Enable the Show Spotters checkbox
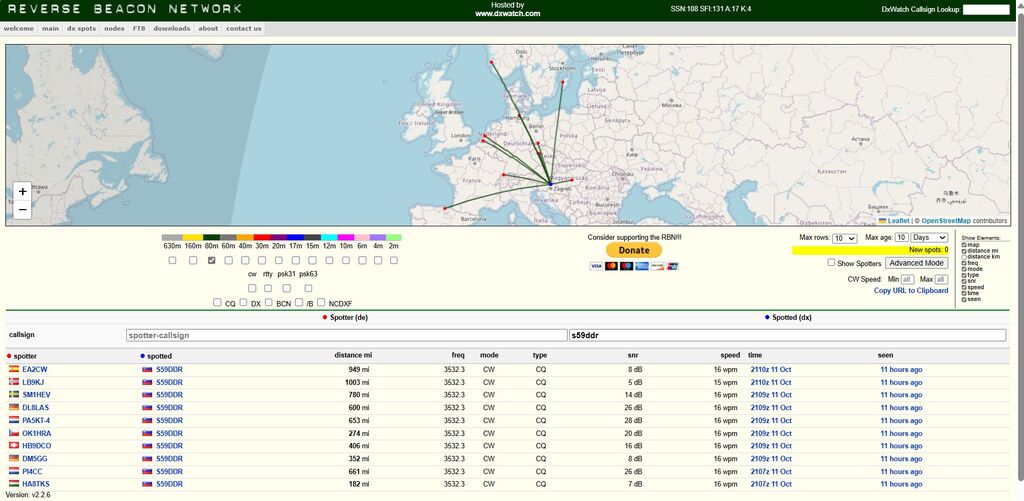This screenshot has width=1024, height=501. 831,263
